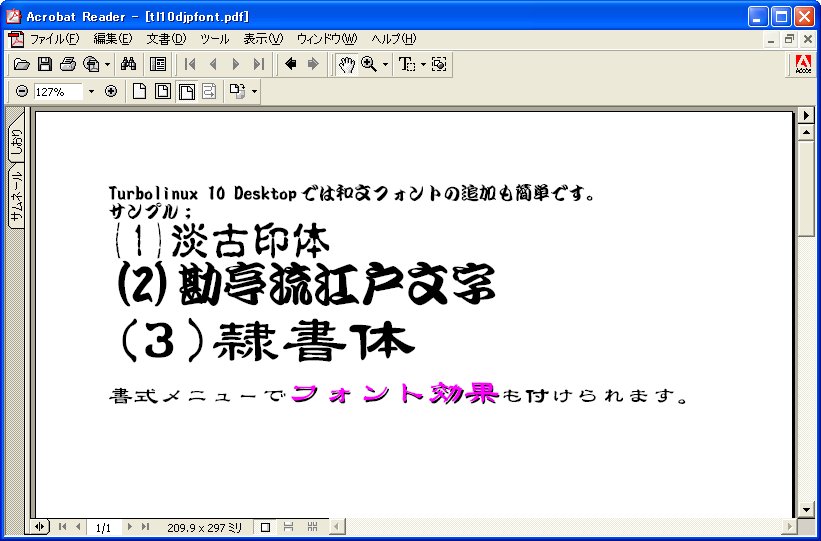Toggle the navigation pane icon
The width and height of the screenshot is (821, 541).
tap(158, 64)
